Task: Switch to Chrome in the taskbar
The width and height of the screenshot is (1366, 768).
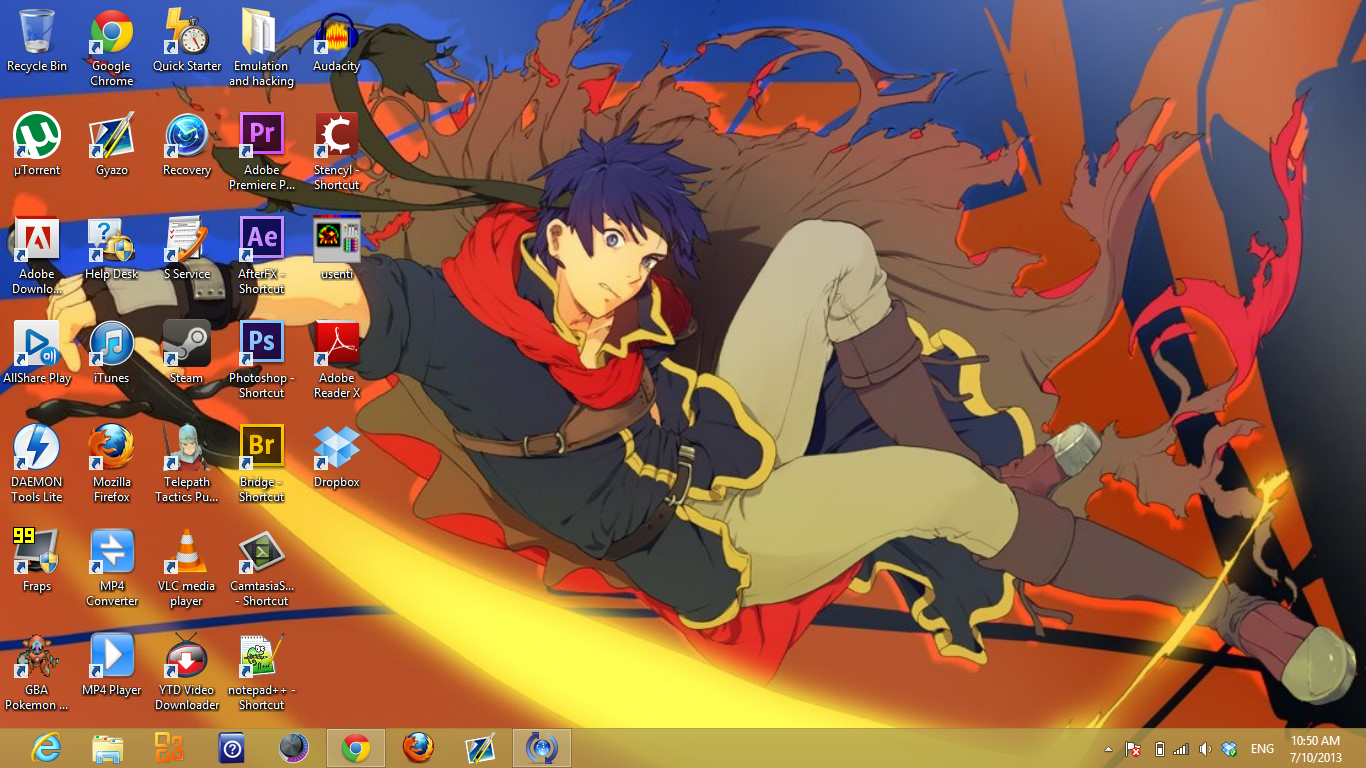Action: coord(356,748)
